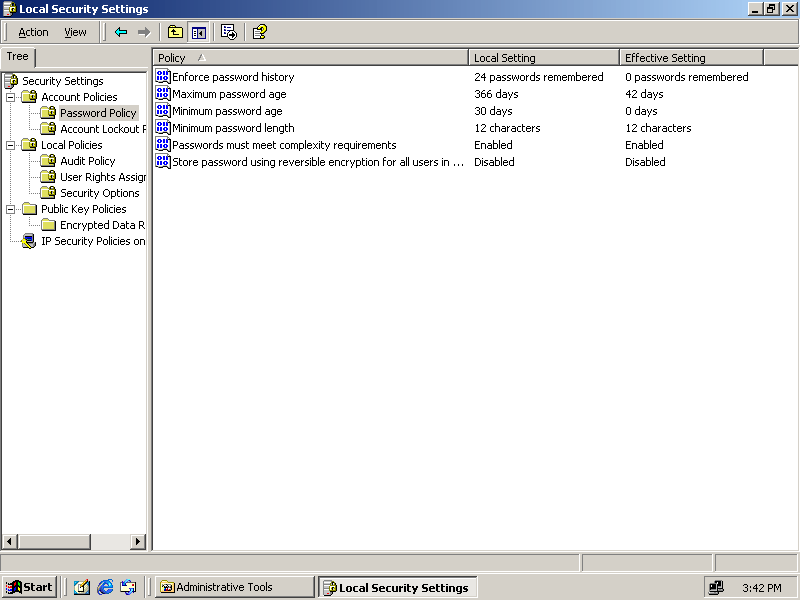
Task: Collapse the Local Policies tree node
Action: (11, 145)
